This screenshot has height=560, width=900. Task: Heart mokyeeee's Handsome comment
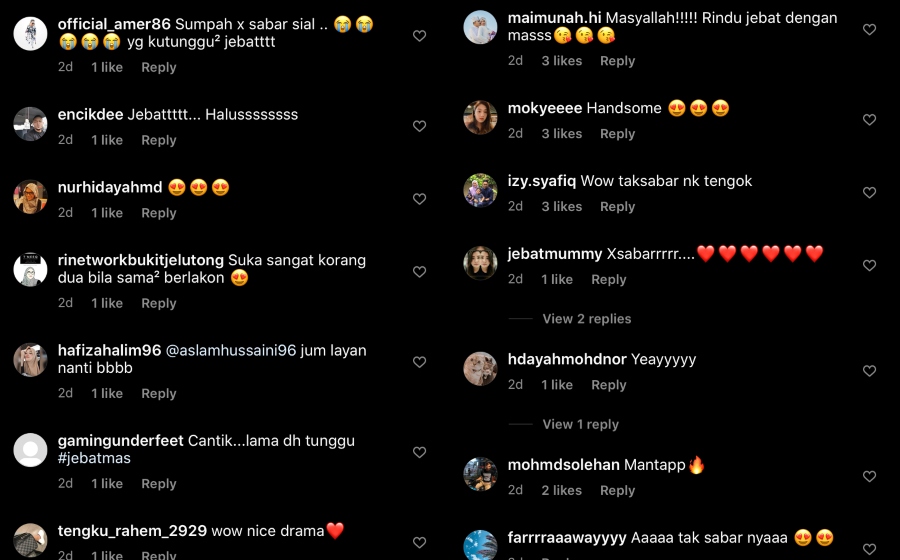pyautogui.click(x=870, y=120)
